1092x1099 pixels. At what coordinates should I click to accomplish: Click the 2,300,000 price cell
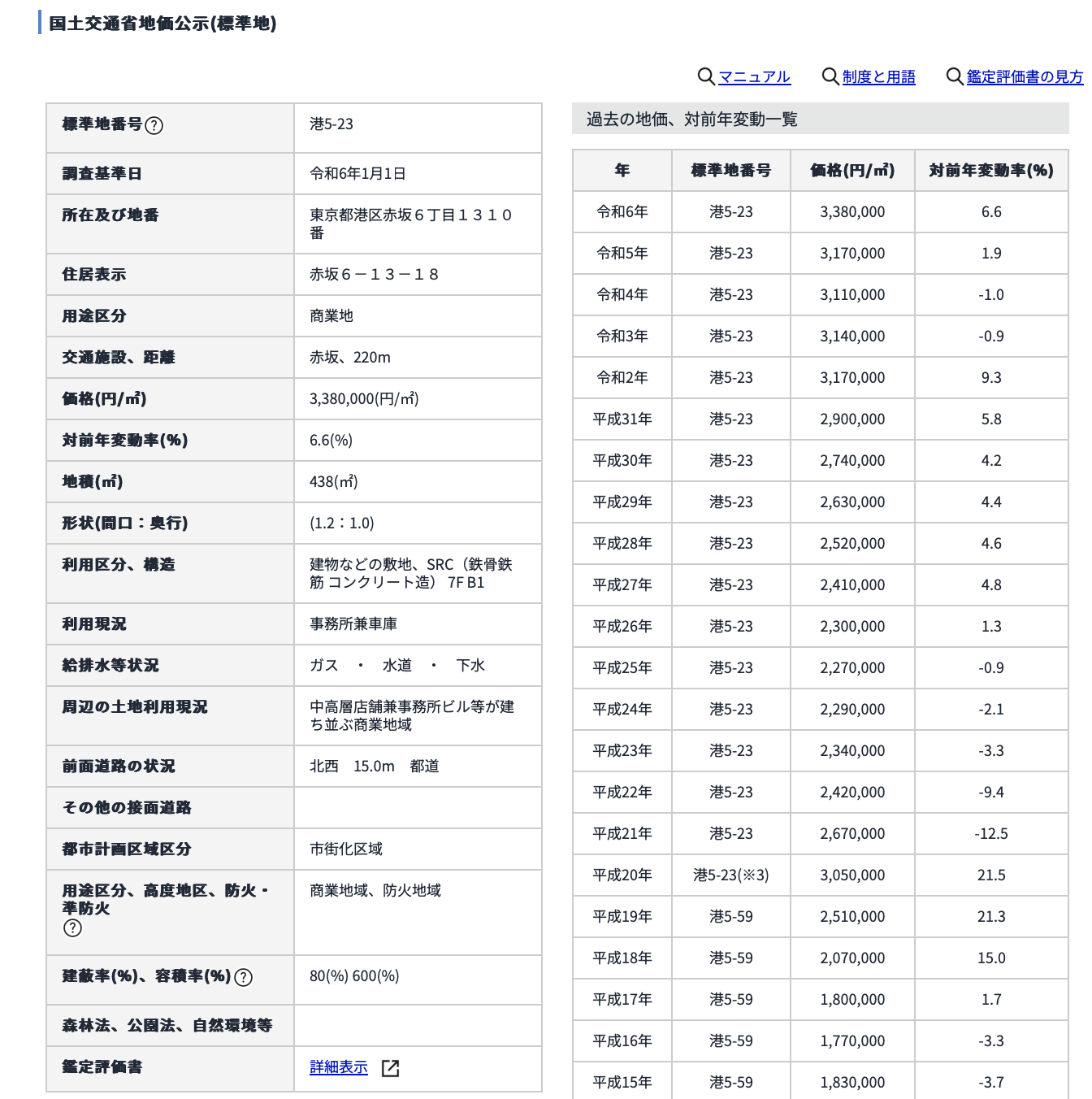(x=852, y=627)
